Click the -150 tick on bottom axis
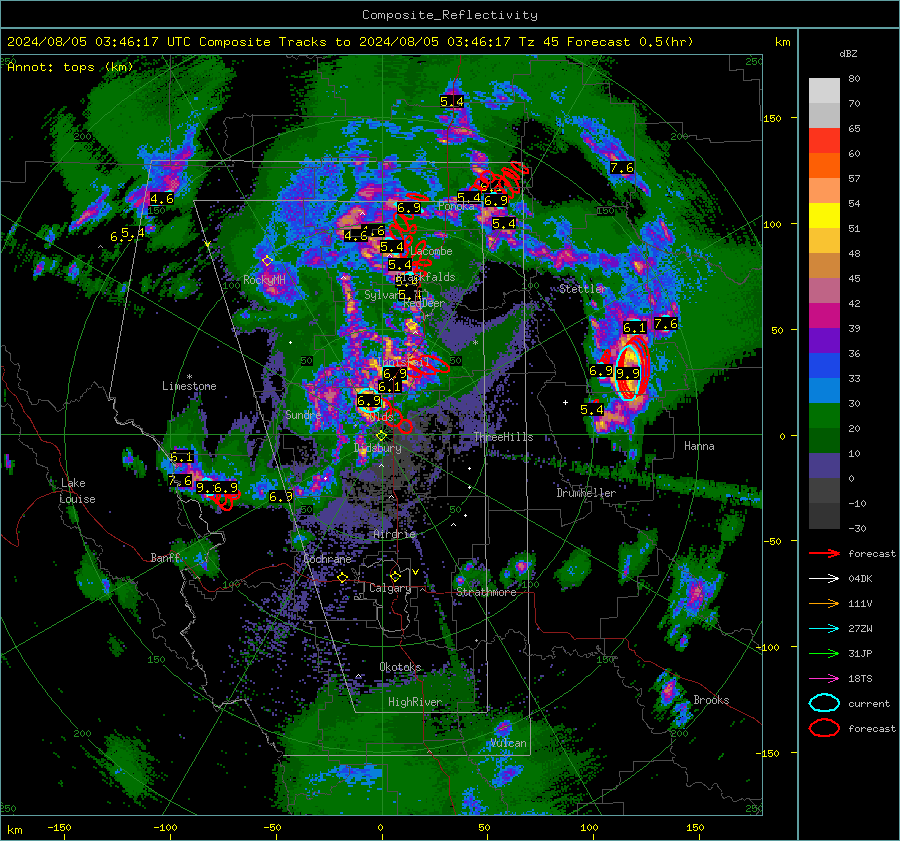 tap(59, 827)
